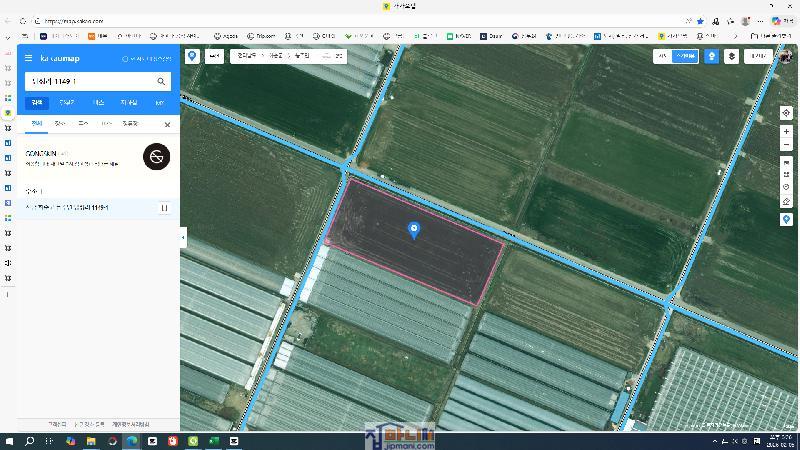Click the 1149-1 address result link
800x450 pixels.
coord(67,207)
